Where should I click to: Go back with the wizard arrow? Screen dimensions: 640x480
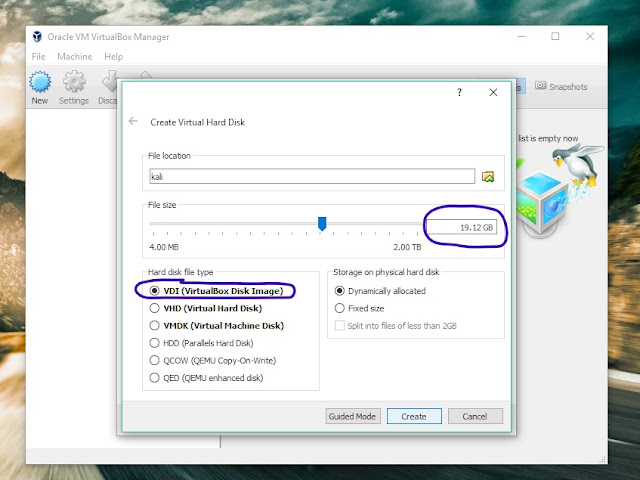click(x=133, y=121)
